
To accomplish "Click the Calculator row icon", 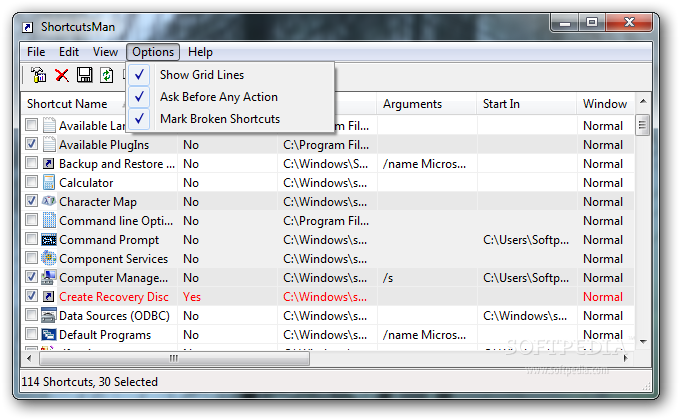I will (x=49, y=182).
